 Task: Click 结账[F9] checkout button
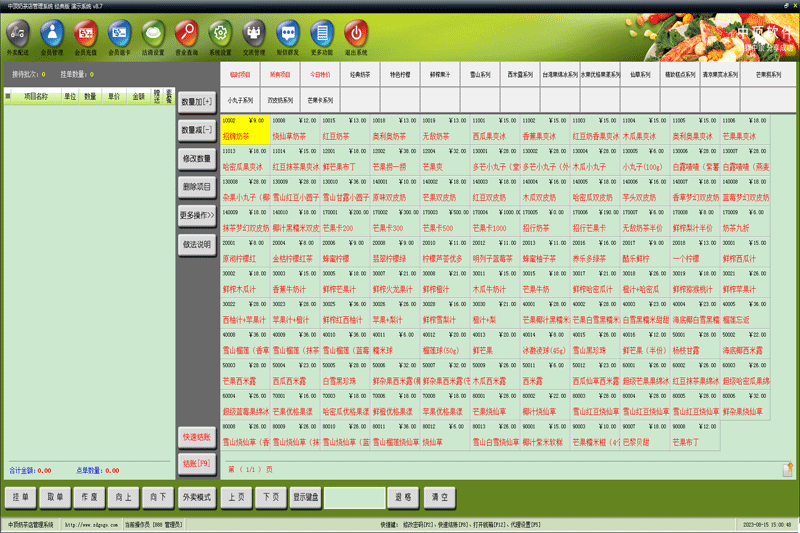tap(197, 464)
